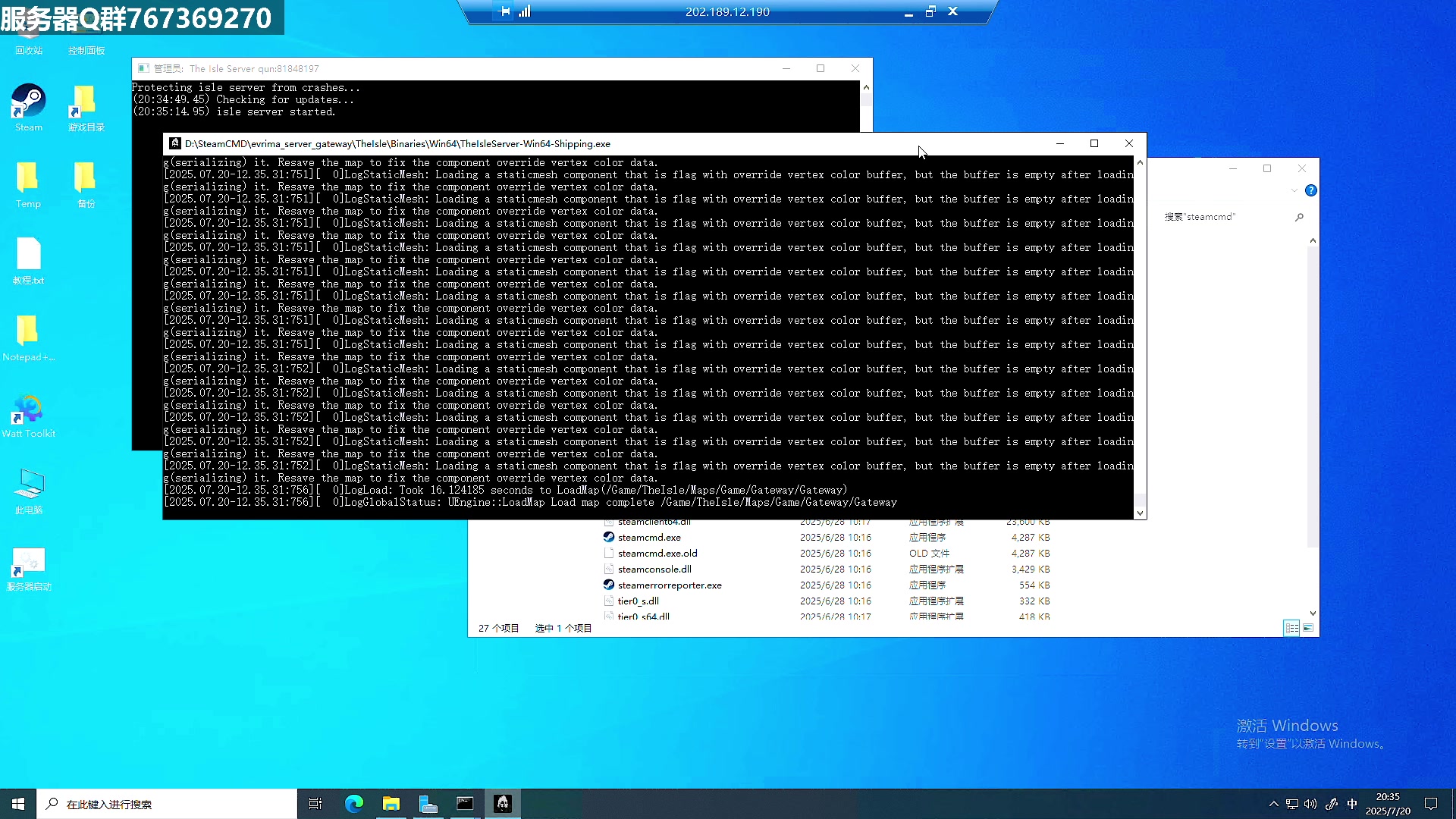1456x819 pixels.
Task: Switch Explorer to large icons view
Action: point(1308,628)
